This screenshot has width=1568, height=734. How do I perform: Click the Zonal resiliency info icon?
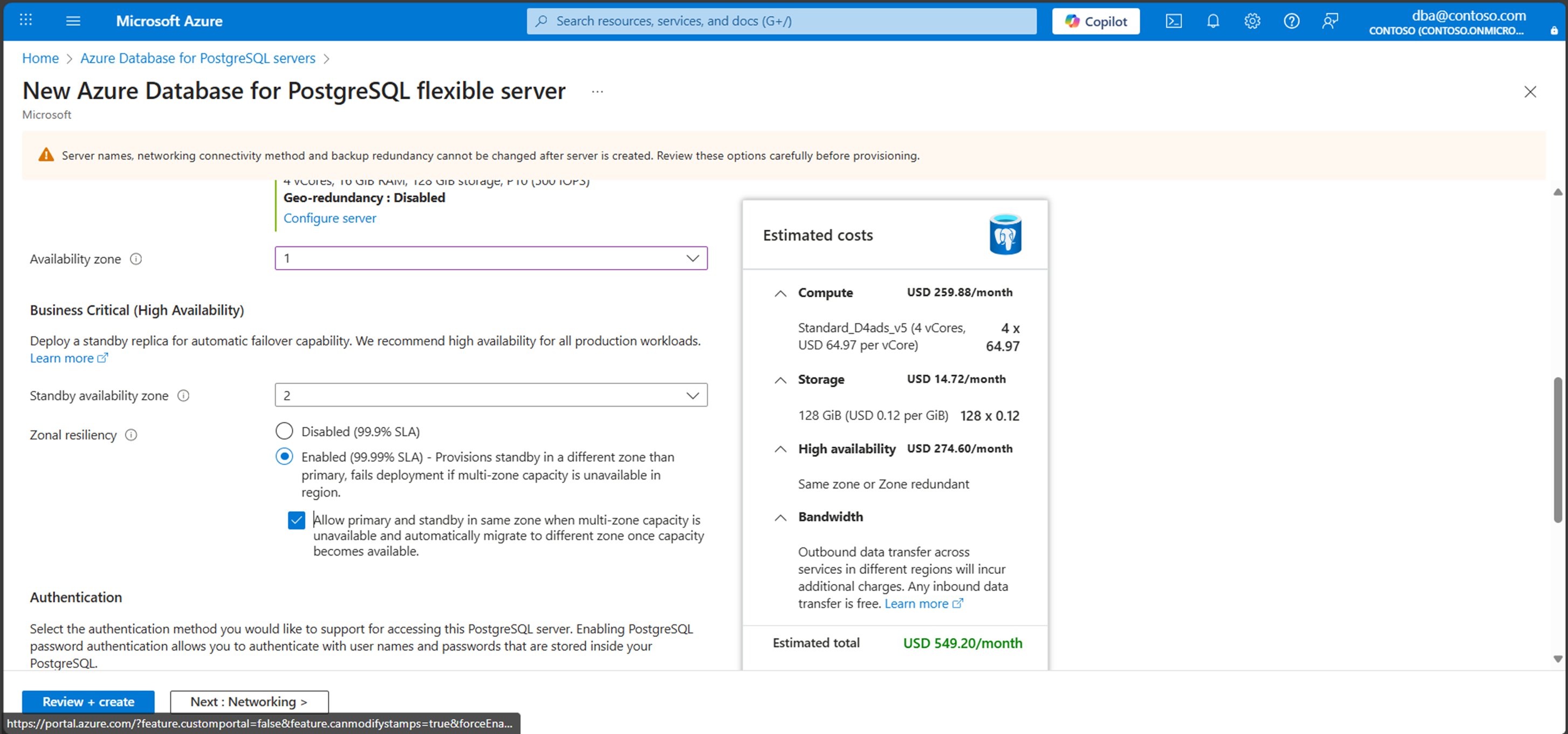tap(132, 435)
